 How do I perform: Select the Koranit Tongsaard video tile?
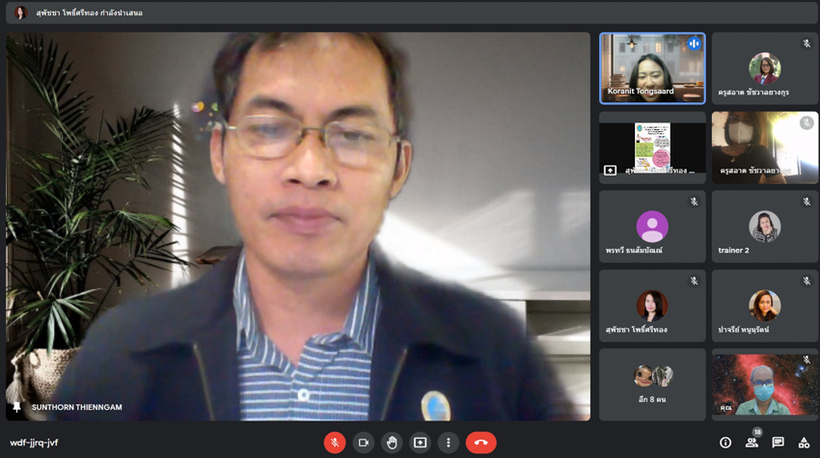(x=652, y=68)
